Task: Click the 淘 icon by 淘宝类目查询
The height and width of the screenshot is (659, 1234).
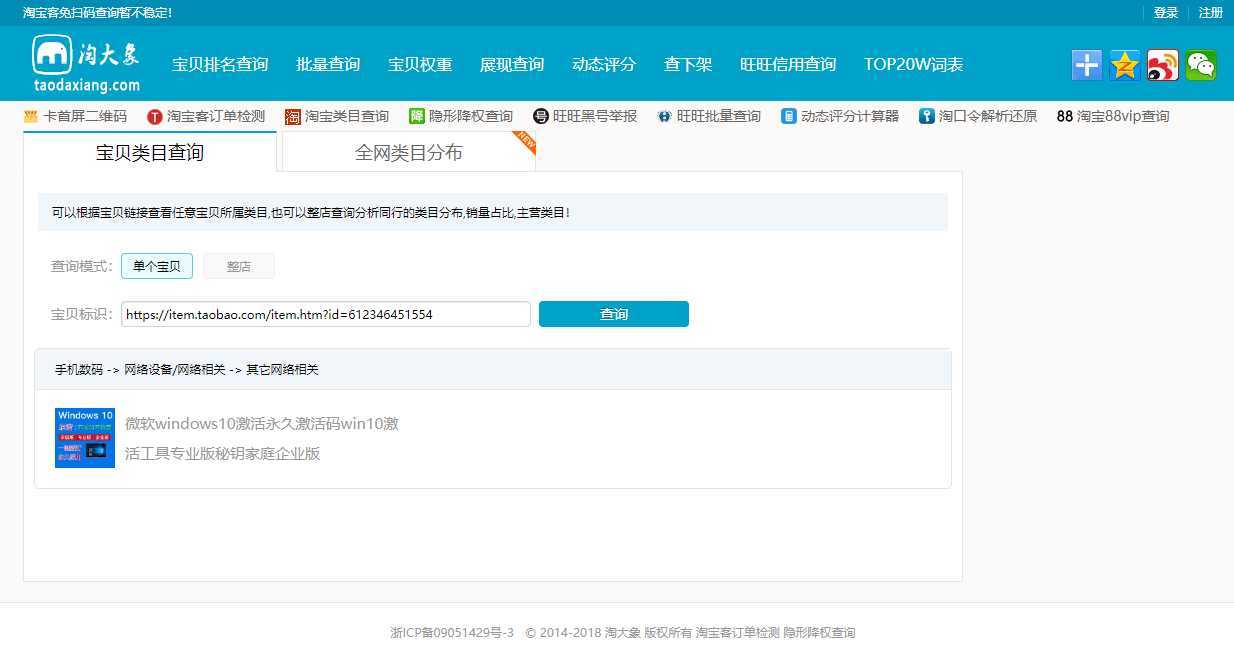Action: point(293,116)
